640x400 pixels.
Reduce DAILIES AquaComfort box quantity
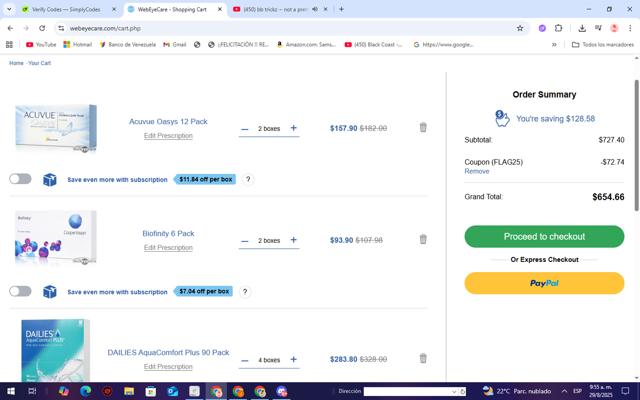[244, 360]
